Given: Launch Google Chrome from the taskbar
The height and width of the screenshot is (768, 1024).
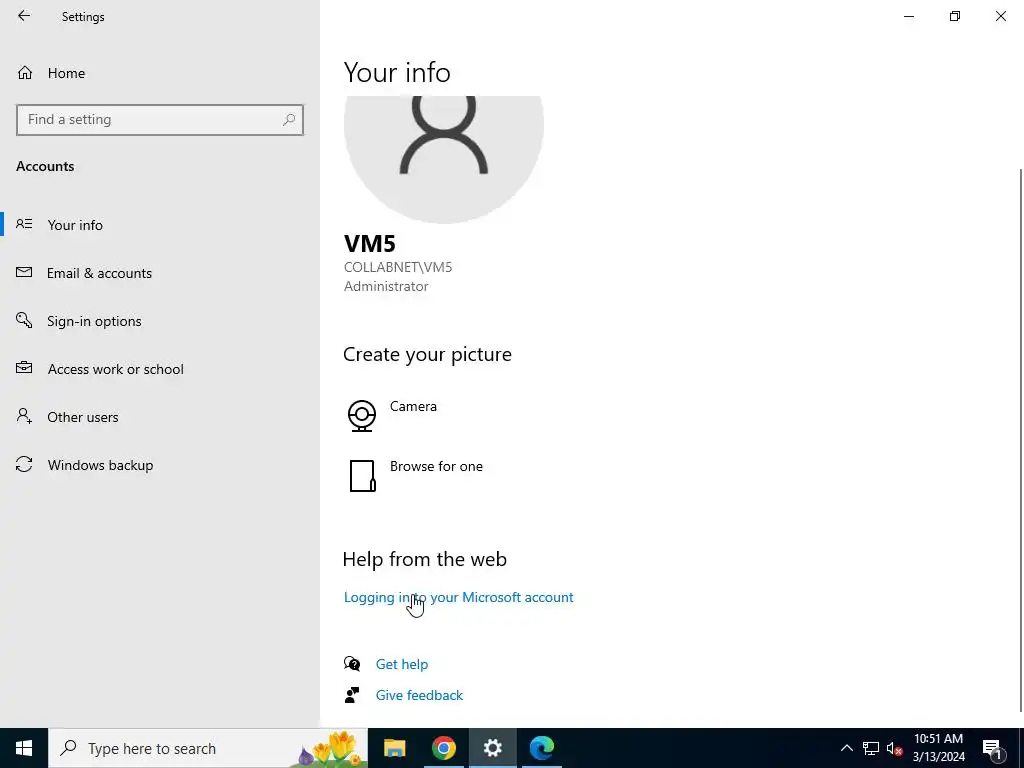Looking at the screenshot, I should [x=443, y=748].
